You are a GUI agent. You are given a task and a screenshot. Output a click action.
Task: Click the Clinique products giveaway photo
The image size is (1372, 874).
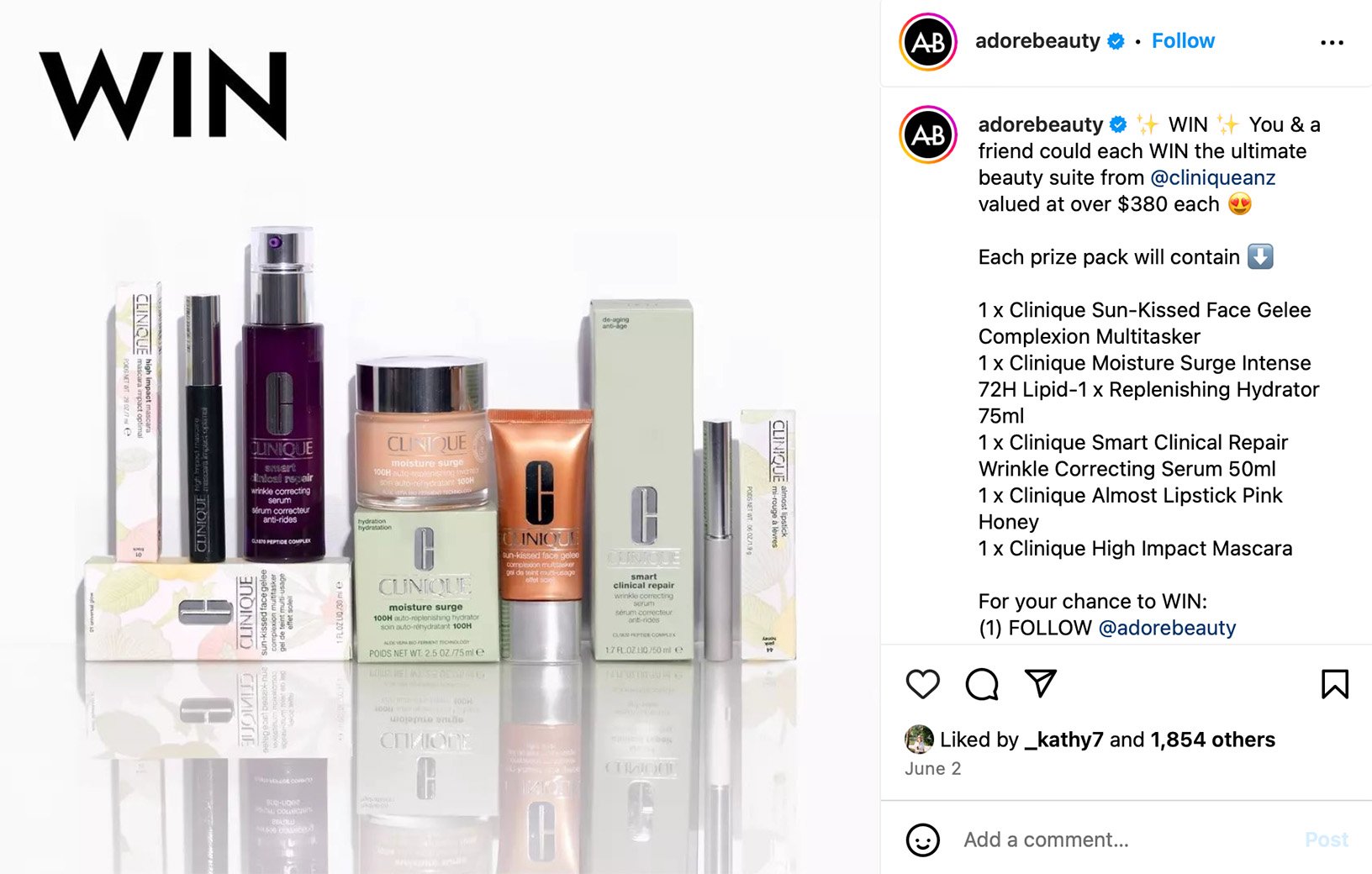click(x=440, y=437)
